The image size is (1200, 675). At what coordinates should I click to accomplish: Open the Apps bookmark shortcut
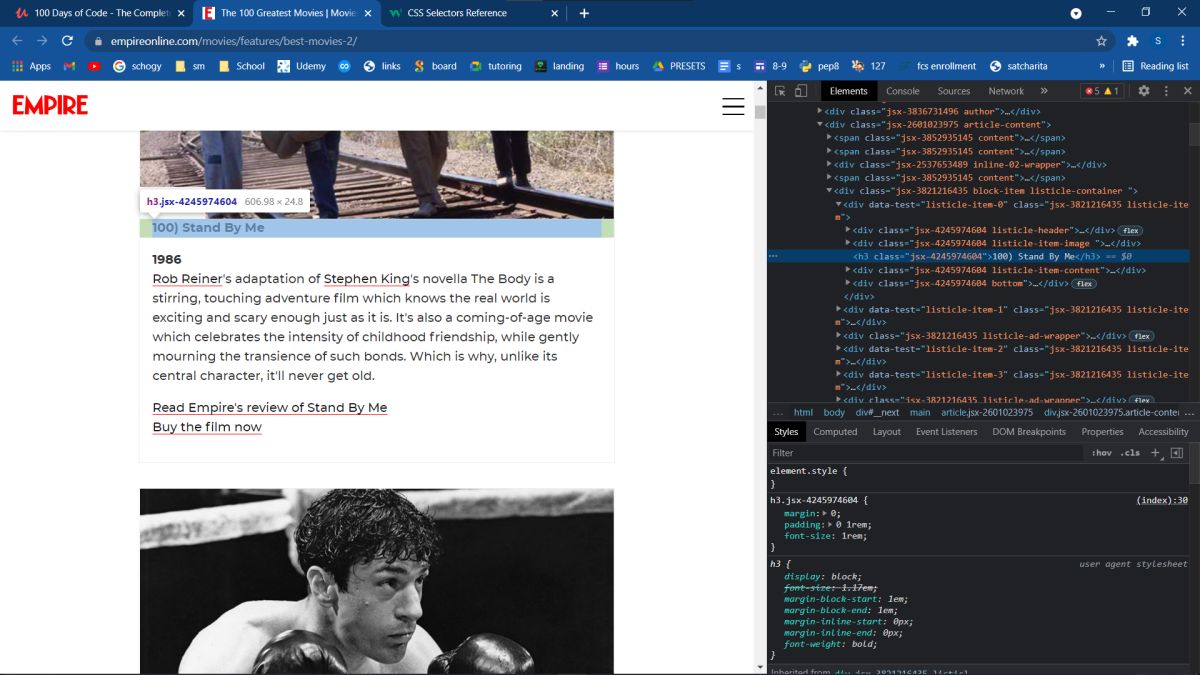click(32, 66)
